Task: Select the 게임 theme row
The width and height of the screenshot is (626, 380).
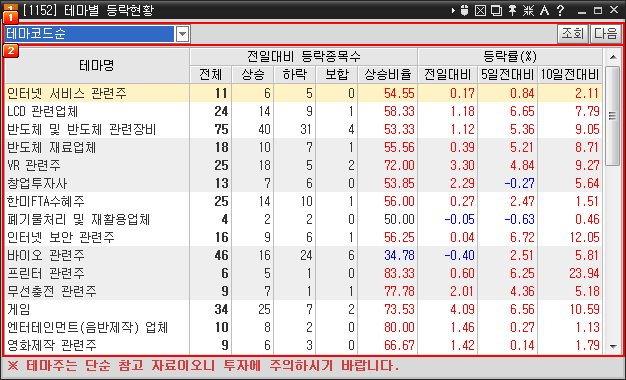Action: [303, 309]
